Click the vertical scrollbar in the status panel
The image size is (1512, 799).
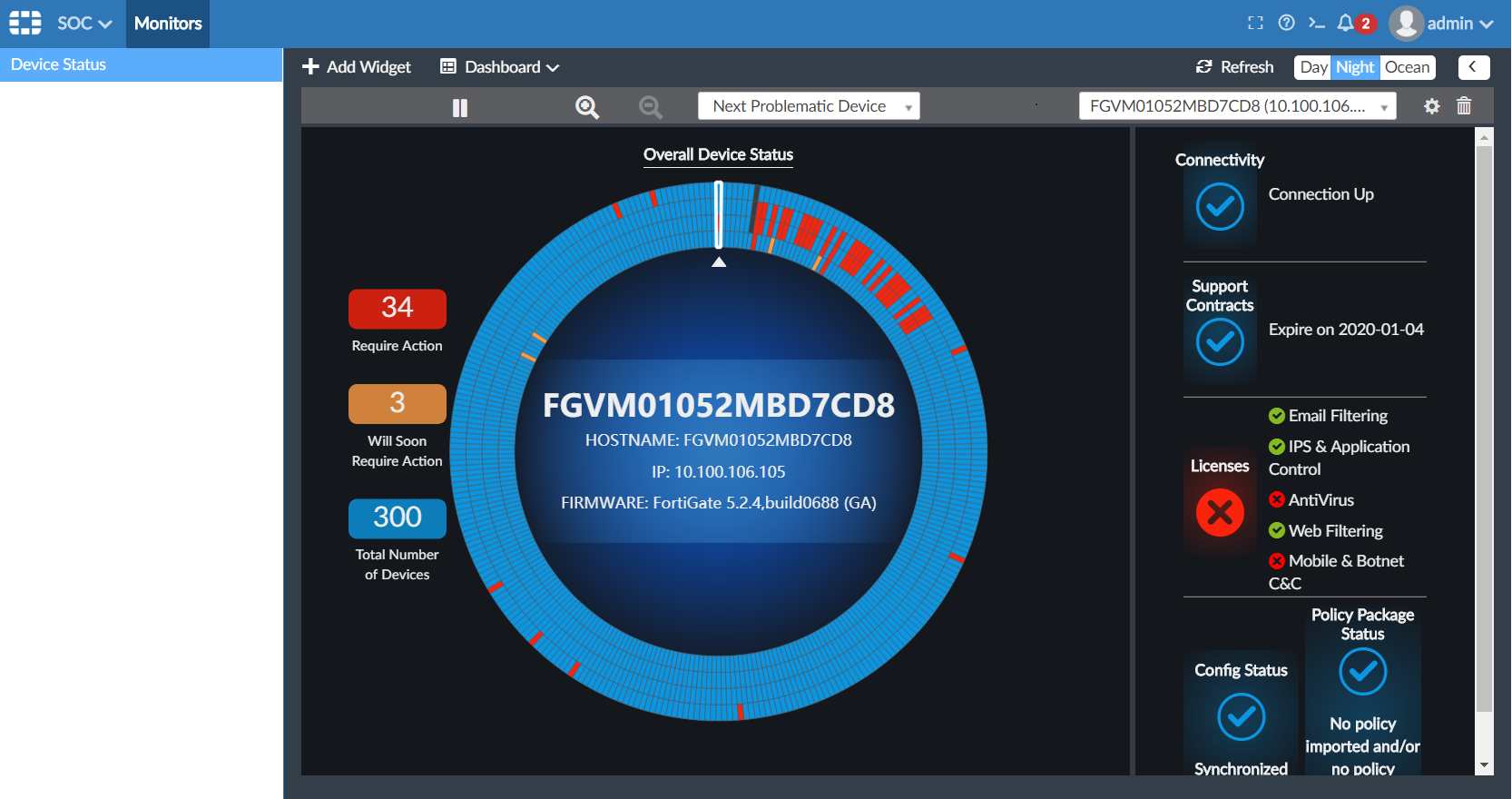point(1485,429)
